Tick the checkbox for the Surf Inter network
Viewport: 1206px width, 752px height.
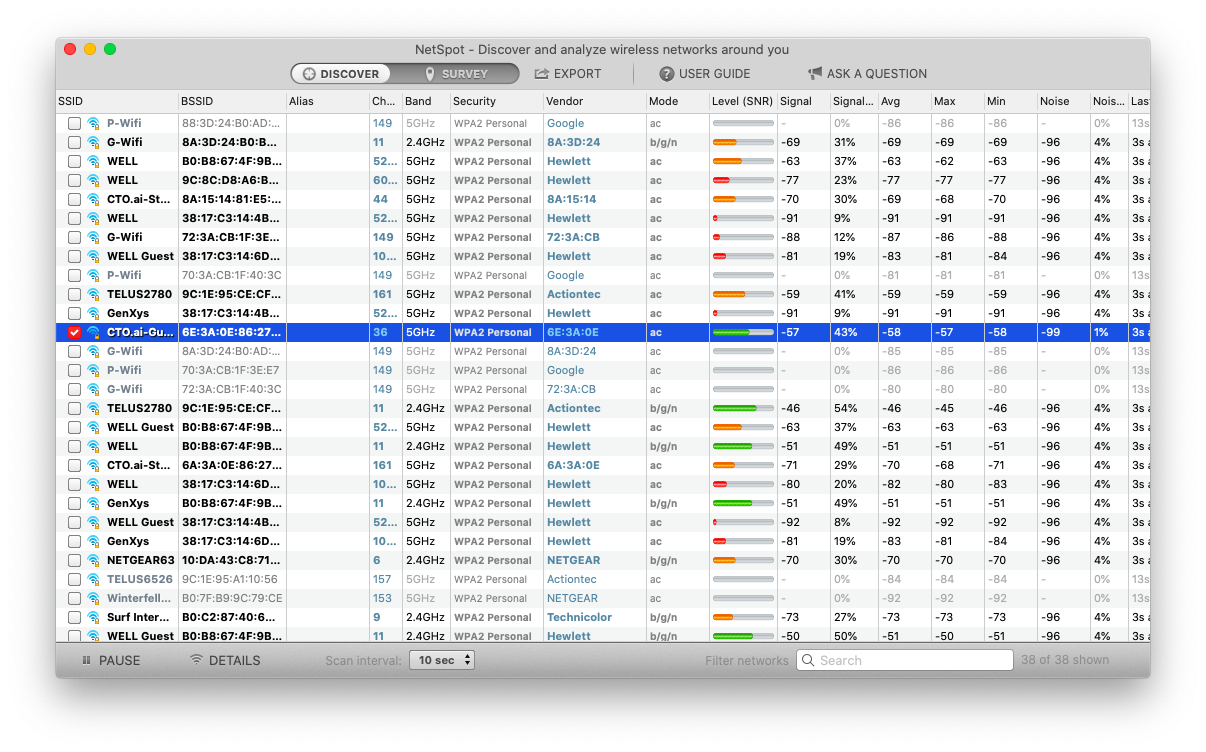pos(74,617)
